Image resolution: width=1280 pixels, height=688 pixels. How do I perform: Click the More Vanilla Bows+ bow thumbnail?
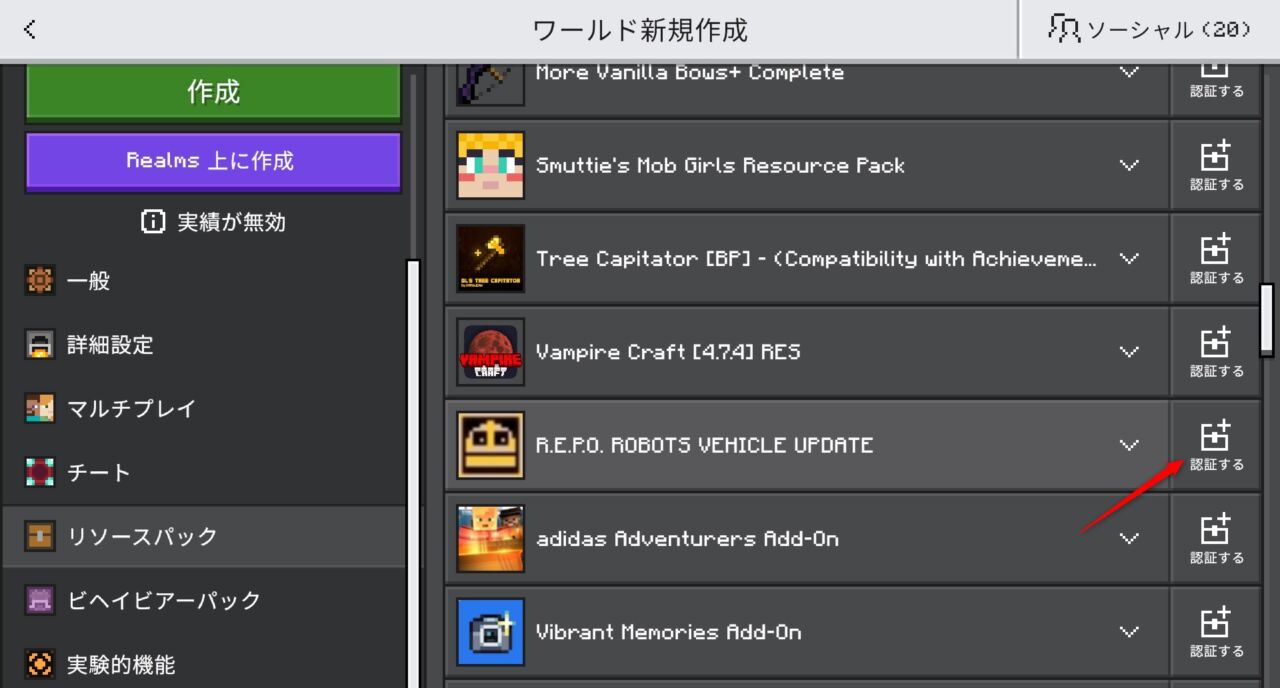(490, 83)
